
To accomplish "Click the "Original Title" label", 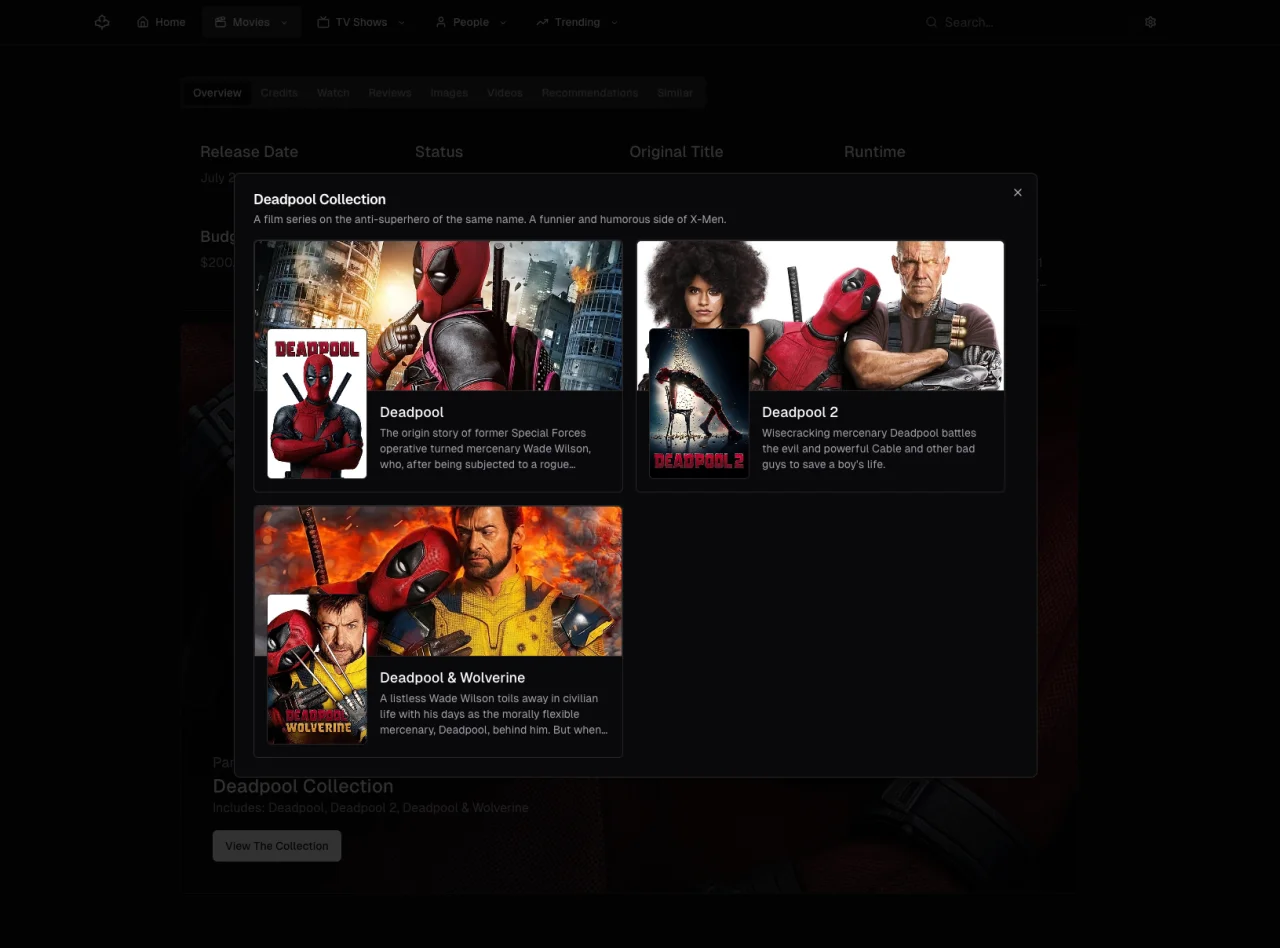I will [676, 152].
